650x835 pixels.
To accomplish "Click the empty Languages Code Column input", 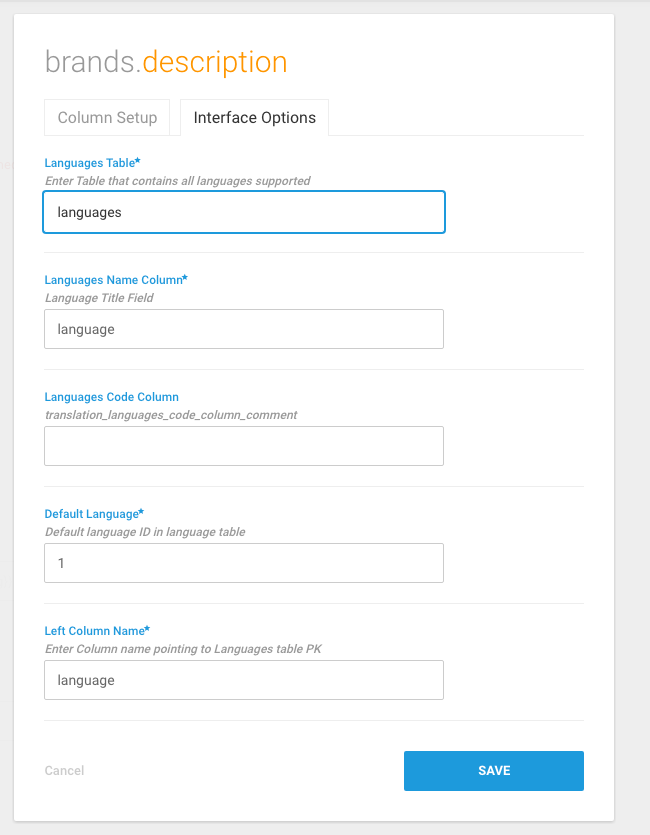I will (244, 446).
